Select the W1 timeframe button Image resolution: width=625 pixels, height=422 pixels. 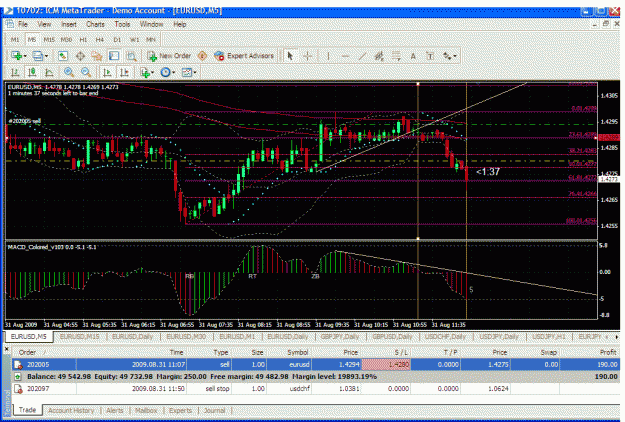coord(134,39)
